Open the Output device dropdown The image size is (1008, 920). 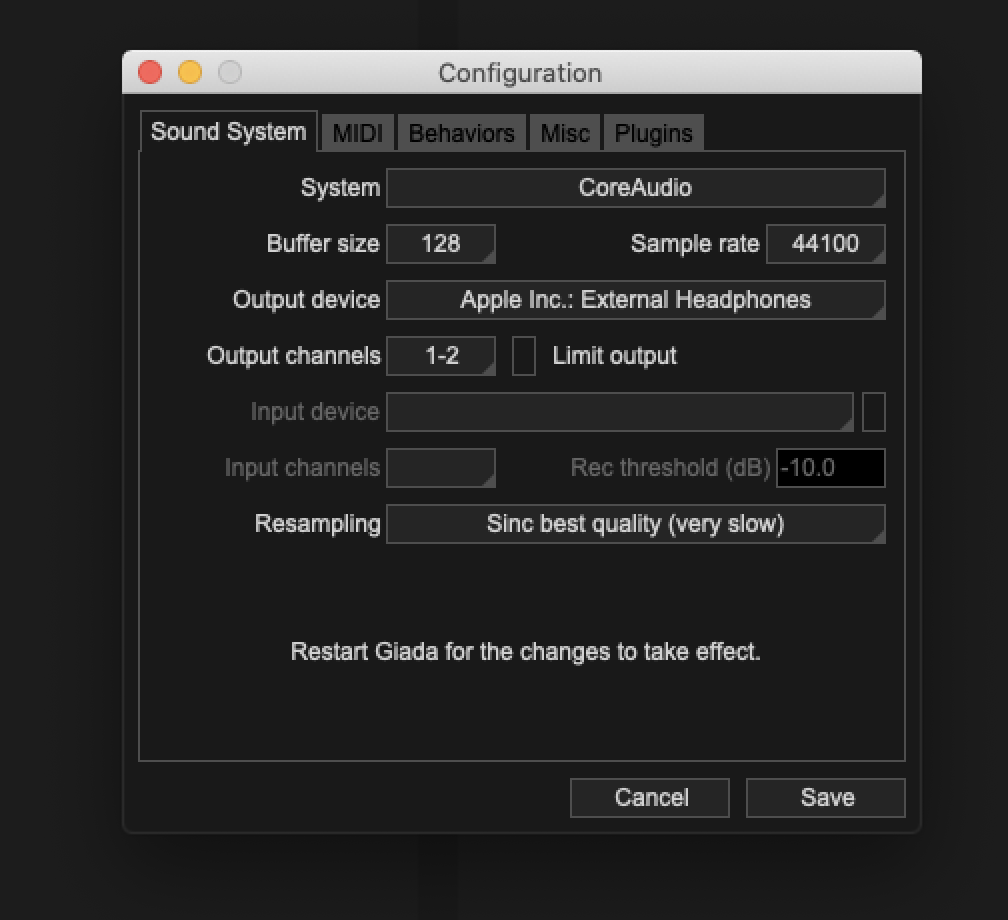tap(637, 300)
